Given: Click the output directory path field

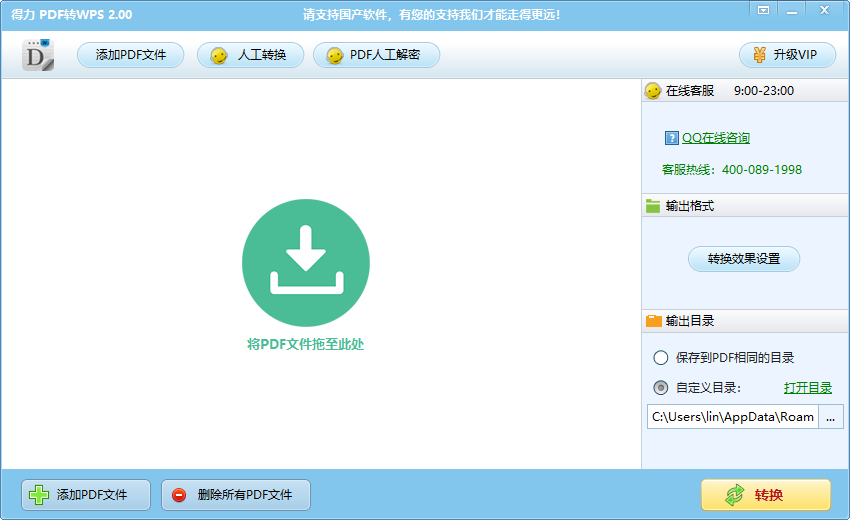Looking at the screenshot, I should pos(732,416).
